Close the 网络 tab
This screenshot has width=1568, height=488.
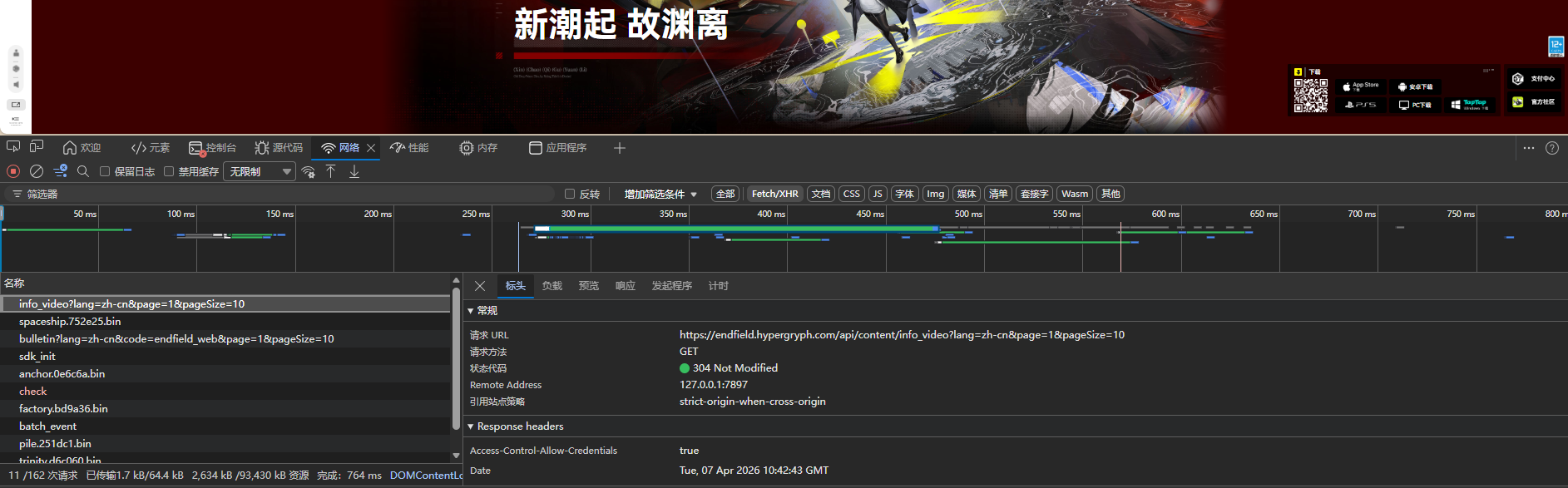(371, 148)
